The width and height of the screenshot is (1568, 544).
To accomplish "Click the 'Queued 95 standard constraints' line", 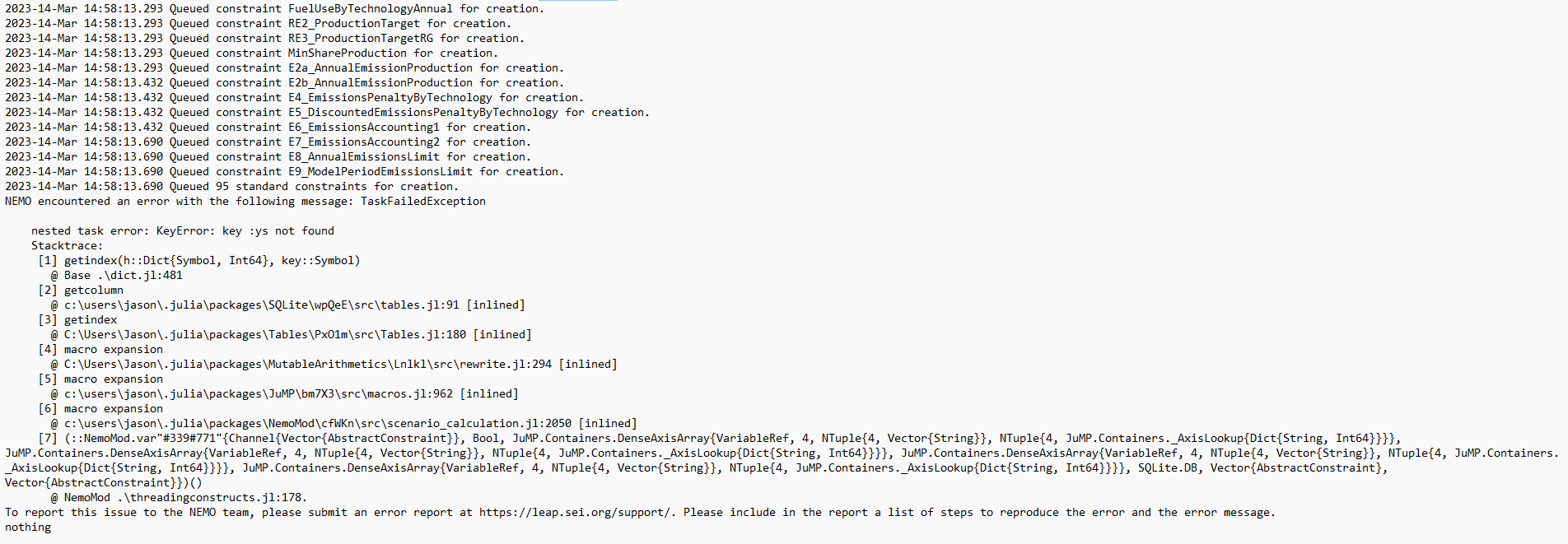I will click(x=232, y=187).
